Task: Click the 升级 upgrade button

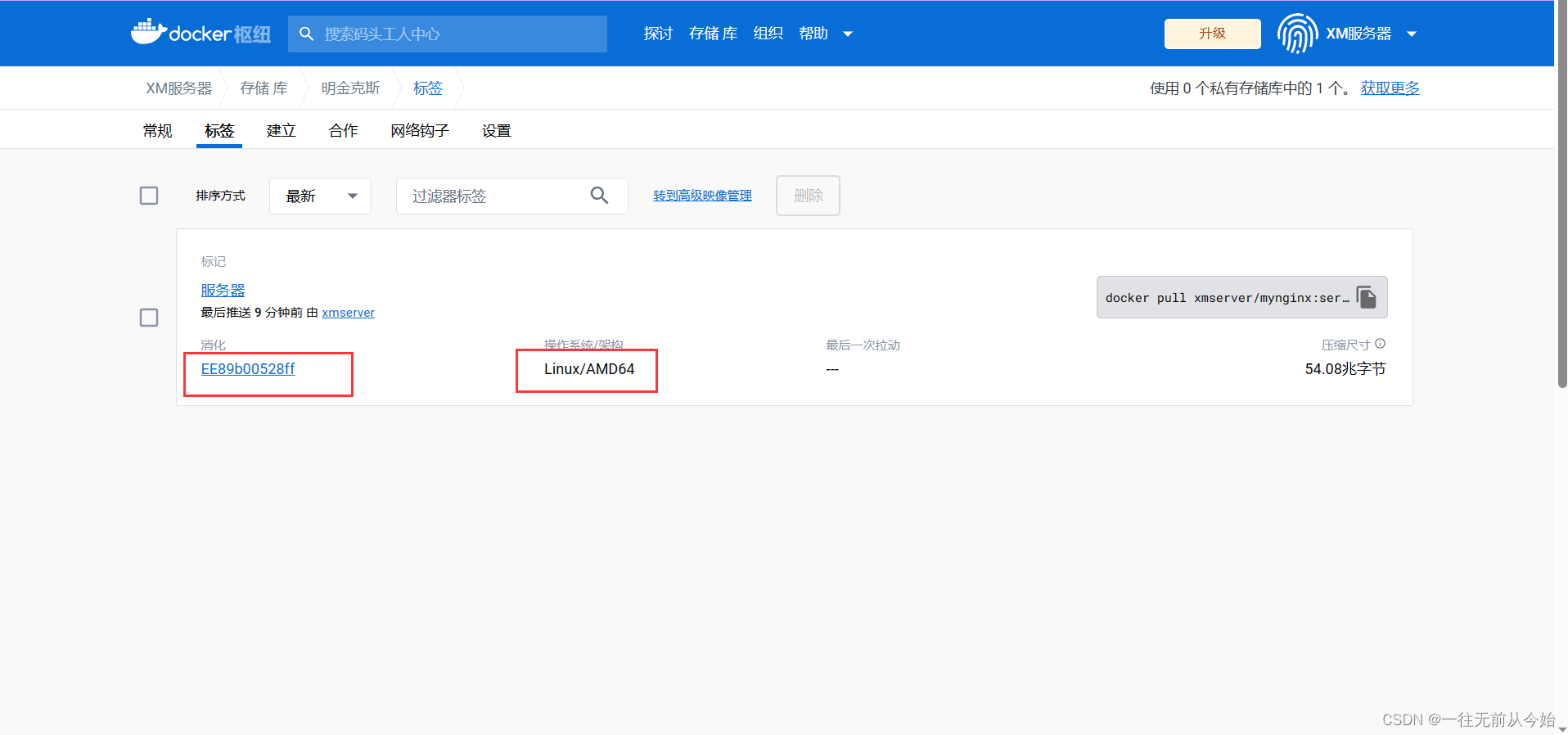Action: click(1212, 34)
